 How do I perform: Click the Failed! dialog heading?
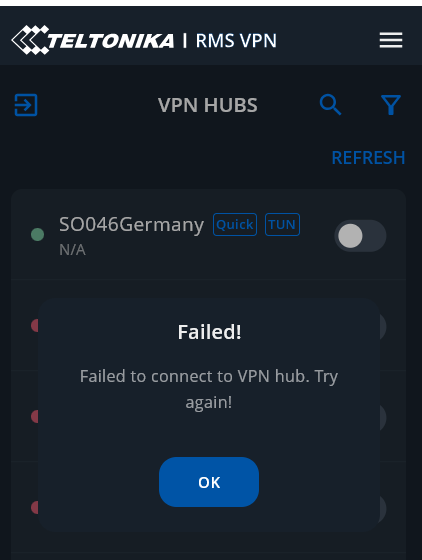coord(210,332)
